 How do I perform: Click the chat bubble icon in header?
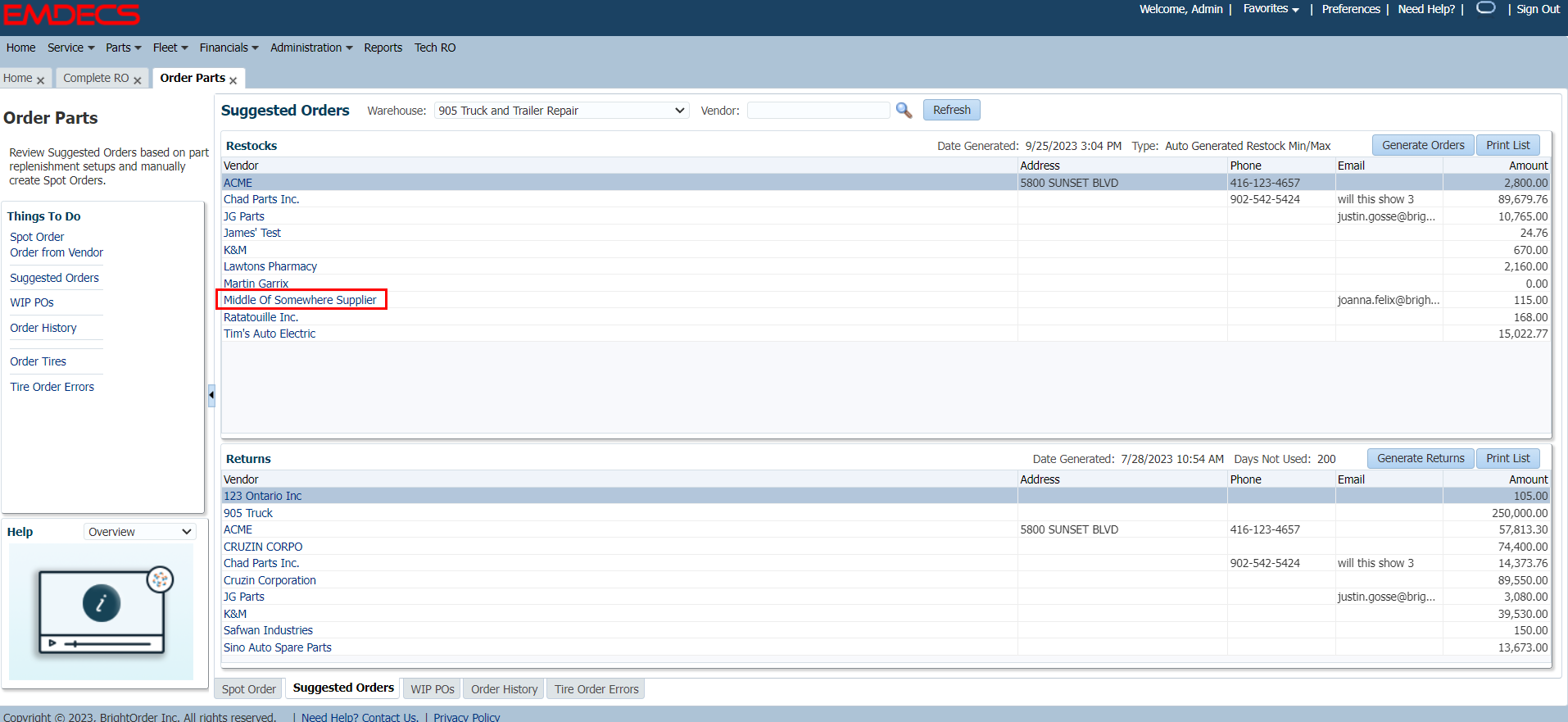point(1485,7)
